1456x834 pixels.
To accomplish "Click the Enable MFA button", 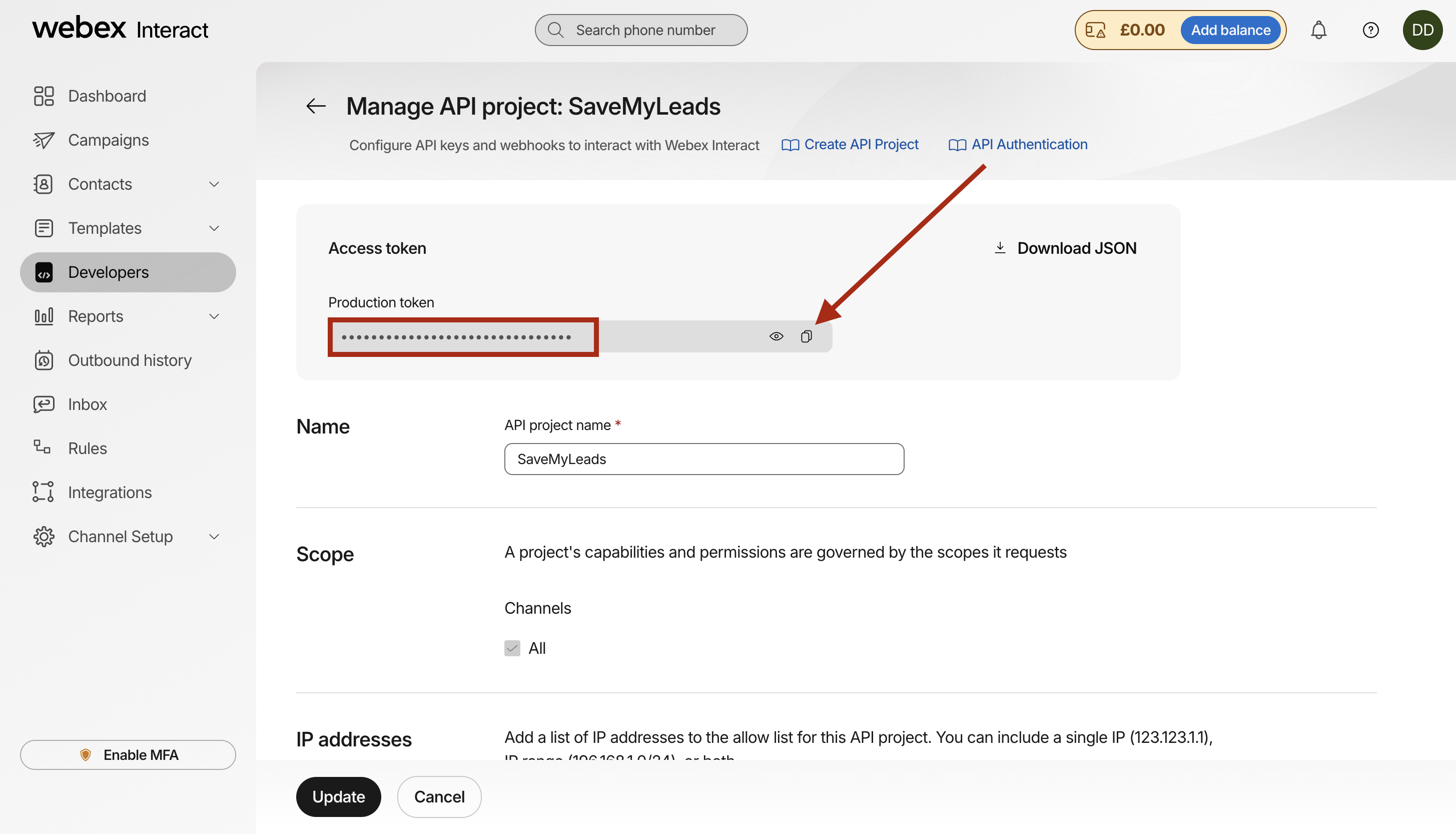I will [x=128, y=754].
